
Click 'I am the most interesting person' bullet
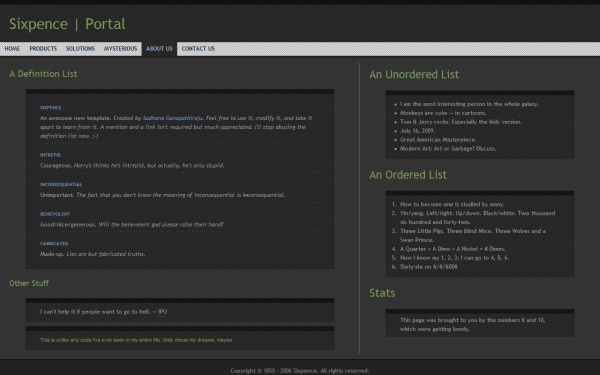[469, 104]
